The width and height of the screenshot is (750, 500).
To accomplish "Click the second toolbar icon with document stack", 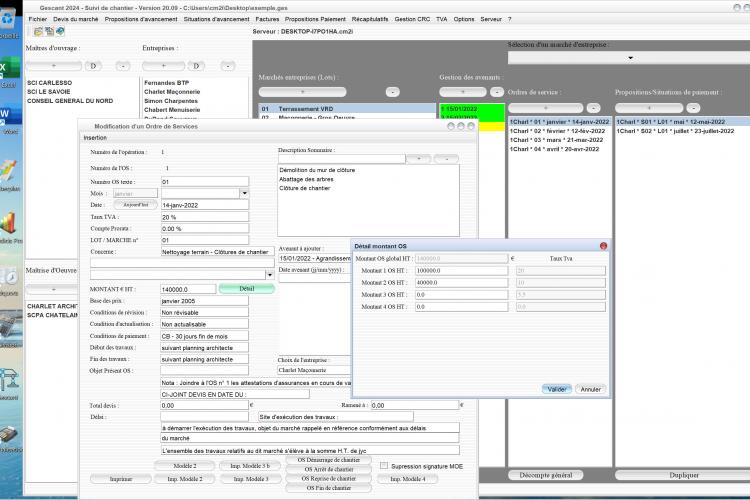I will click(x=49, y=32).
